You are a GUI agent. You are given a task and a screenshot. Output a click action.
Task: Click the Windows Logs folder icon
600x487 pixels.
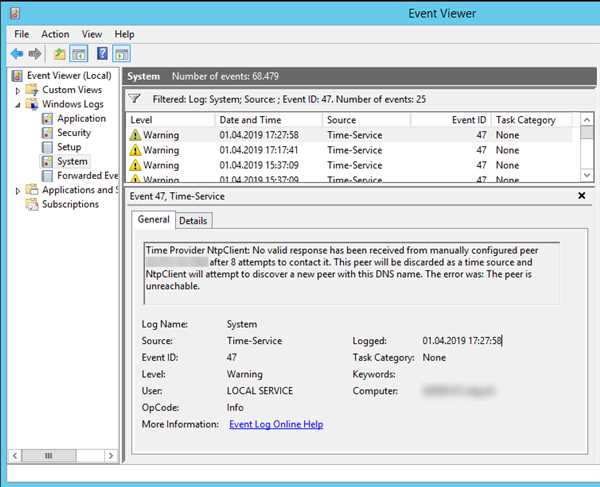pos(31,104)
